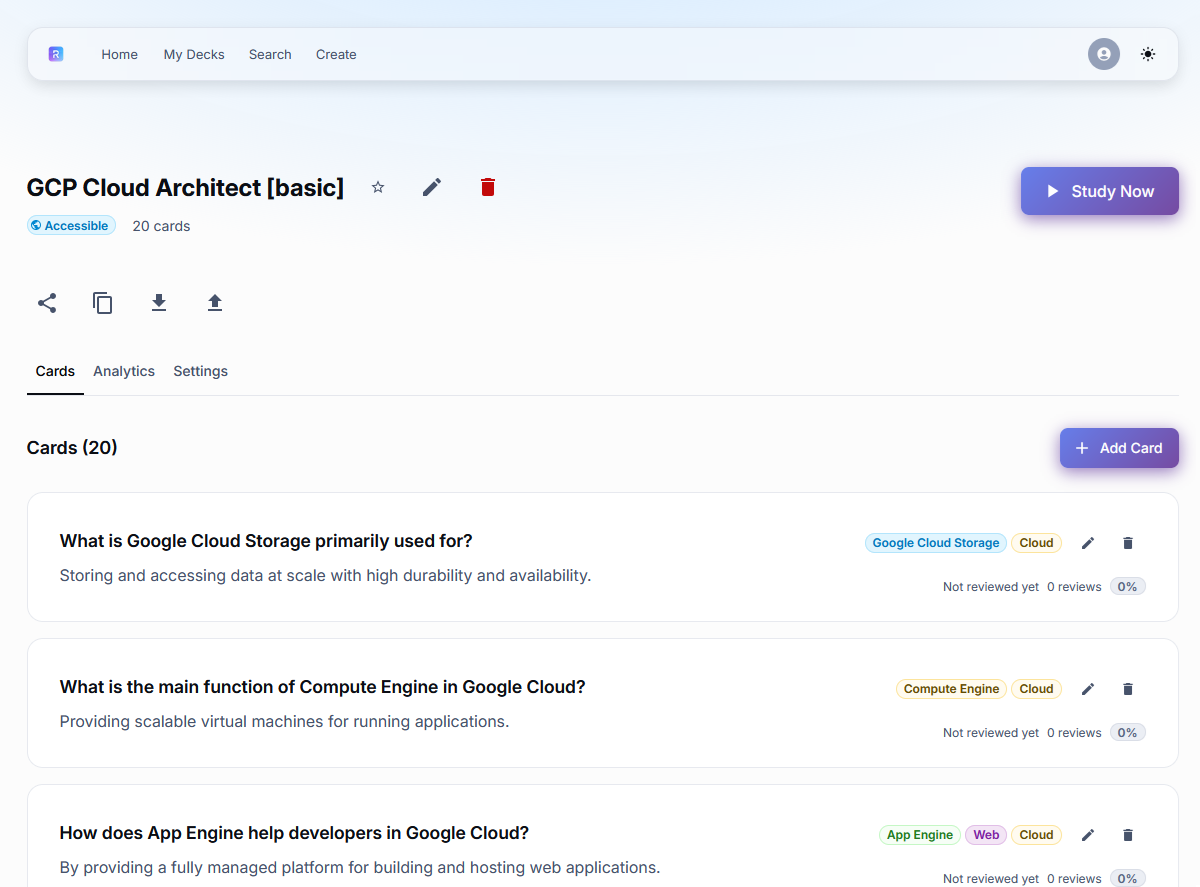This screenshot has height=887, width=1200.
Task: Click 0% badge on Google Cloud Storage card
Action: (x=1127, y=587)
